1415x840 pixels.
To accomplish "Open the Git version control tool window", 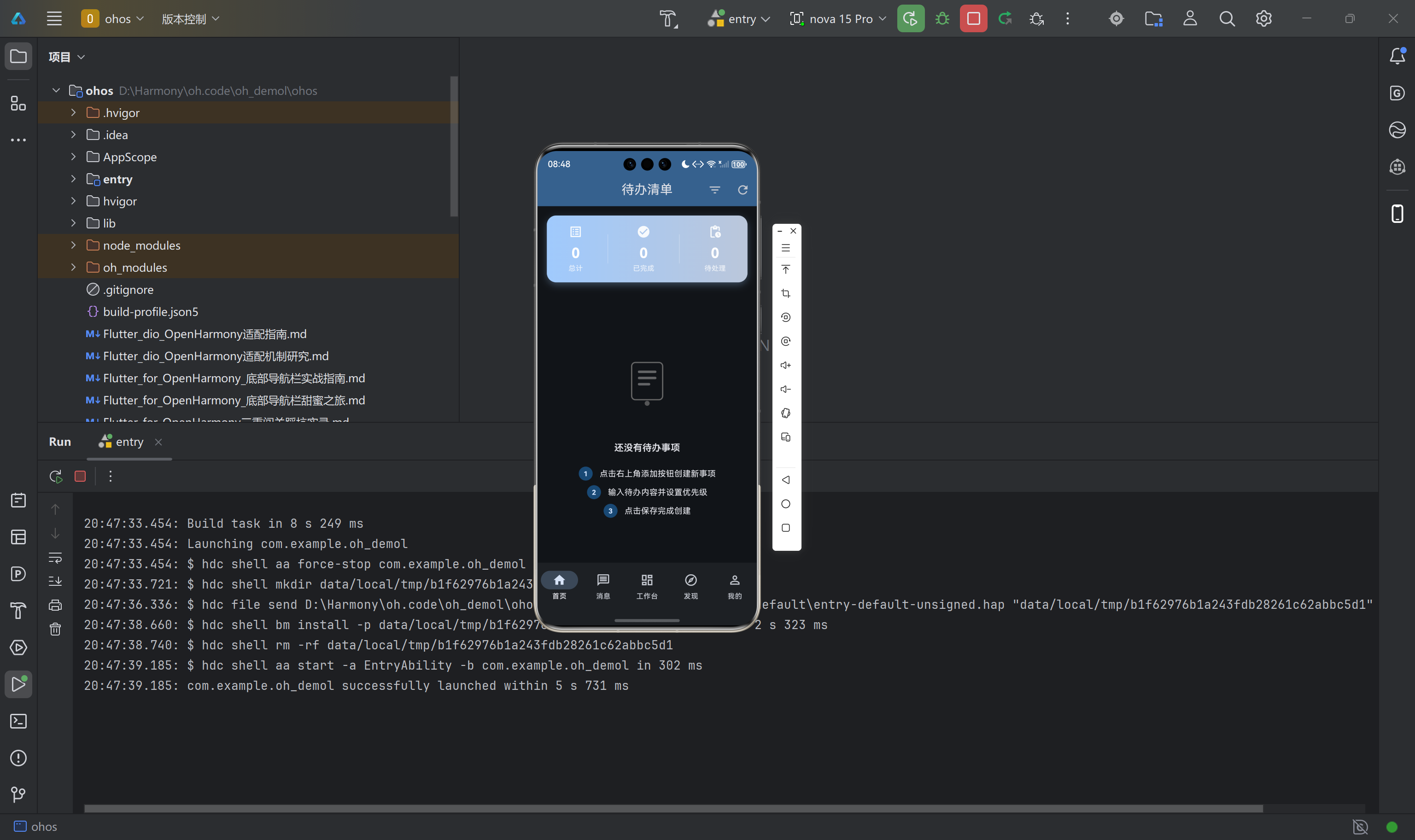I will pos(18,794).
